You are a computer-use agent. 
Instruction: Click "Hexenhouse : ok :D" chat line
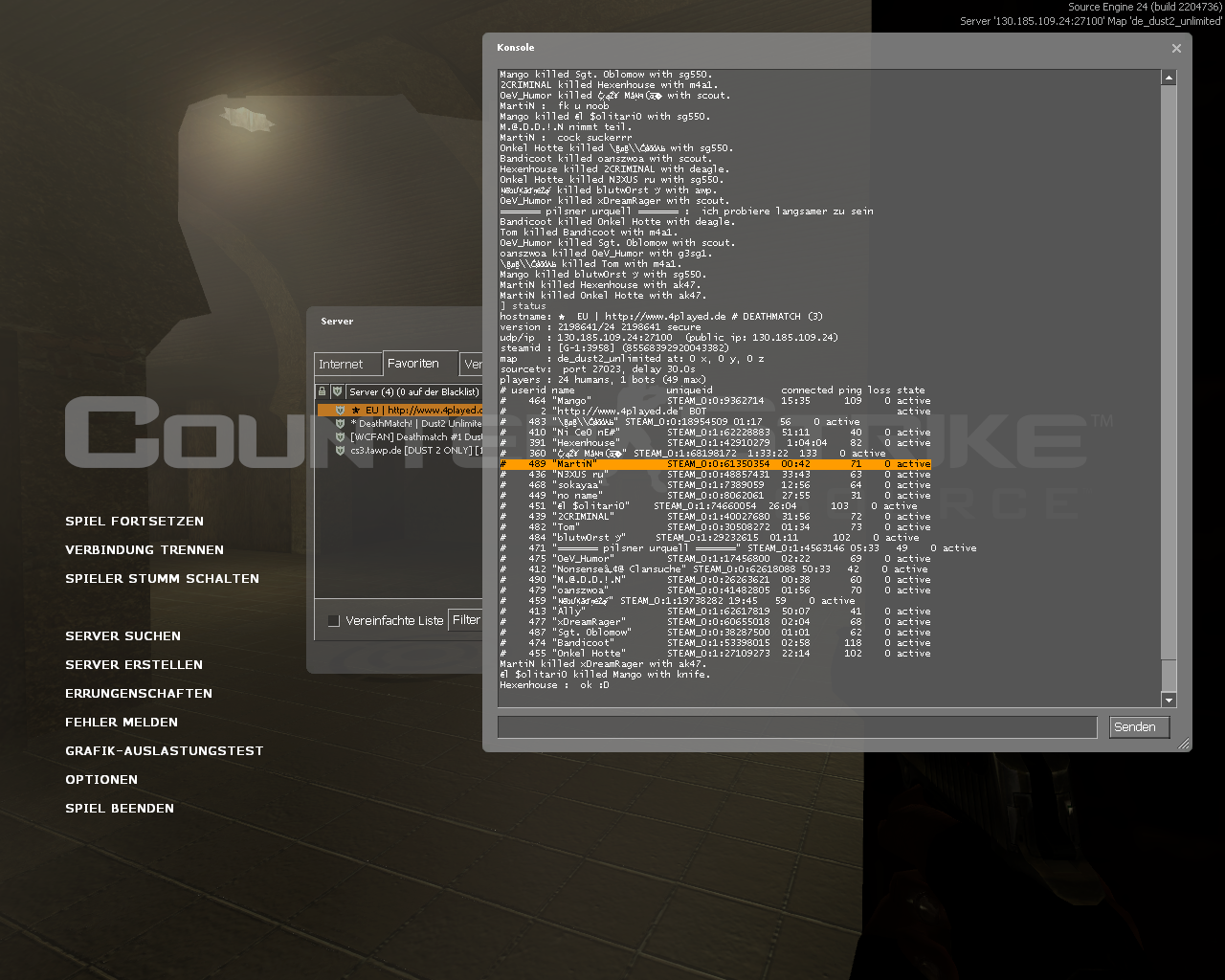click(554, 685)
